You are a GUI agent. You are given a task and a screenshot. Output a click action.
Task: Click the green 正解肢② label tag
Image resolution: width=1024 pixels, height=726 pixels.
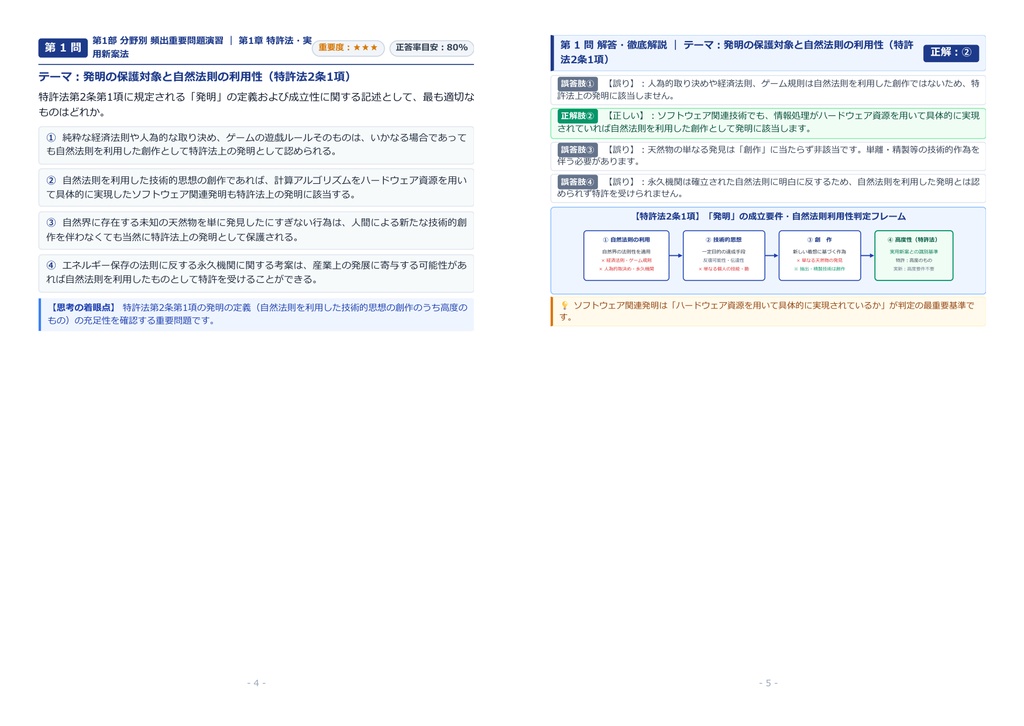[x=577, y=116]
